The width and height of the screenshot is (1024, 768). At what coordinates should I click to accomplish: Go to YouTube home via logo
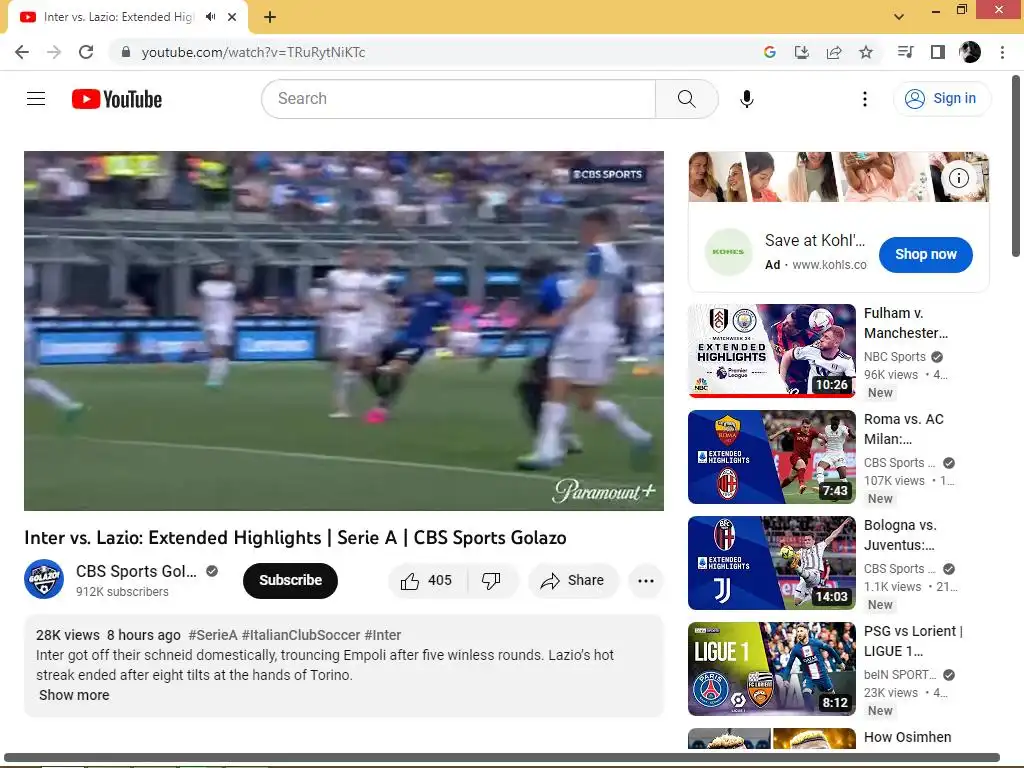[x=117, y=99]
